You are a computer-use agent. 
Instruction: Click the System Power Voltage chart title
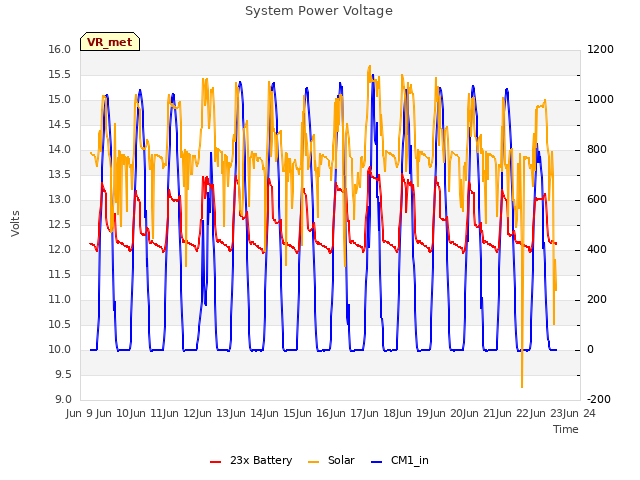coord(319,11)
